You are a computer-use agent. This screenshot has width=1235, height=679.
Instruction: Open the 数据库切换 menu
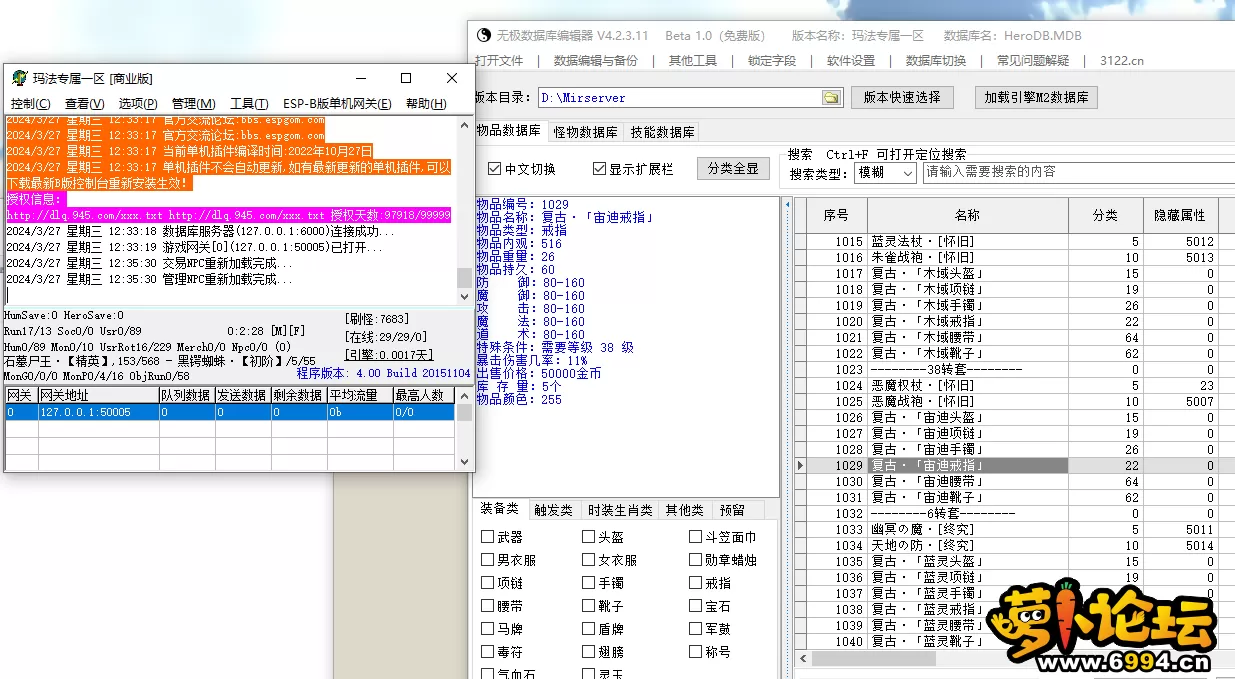click(936, 61)
